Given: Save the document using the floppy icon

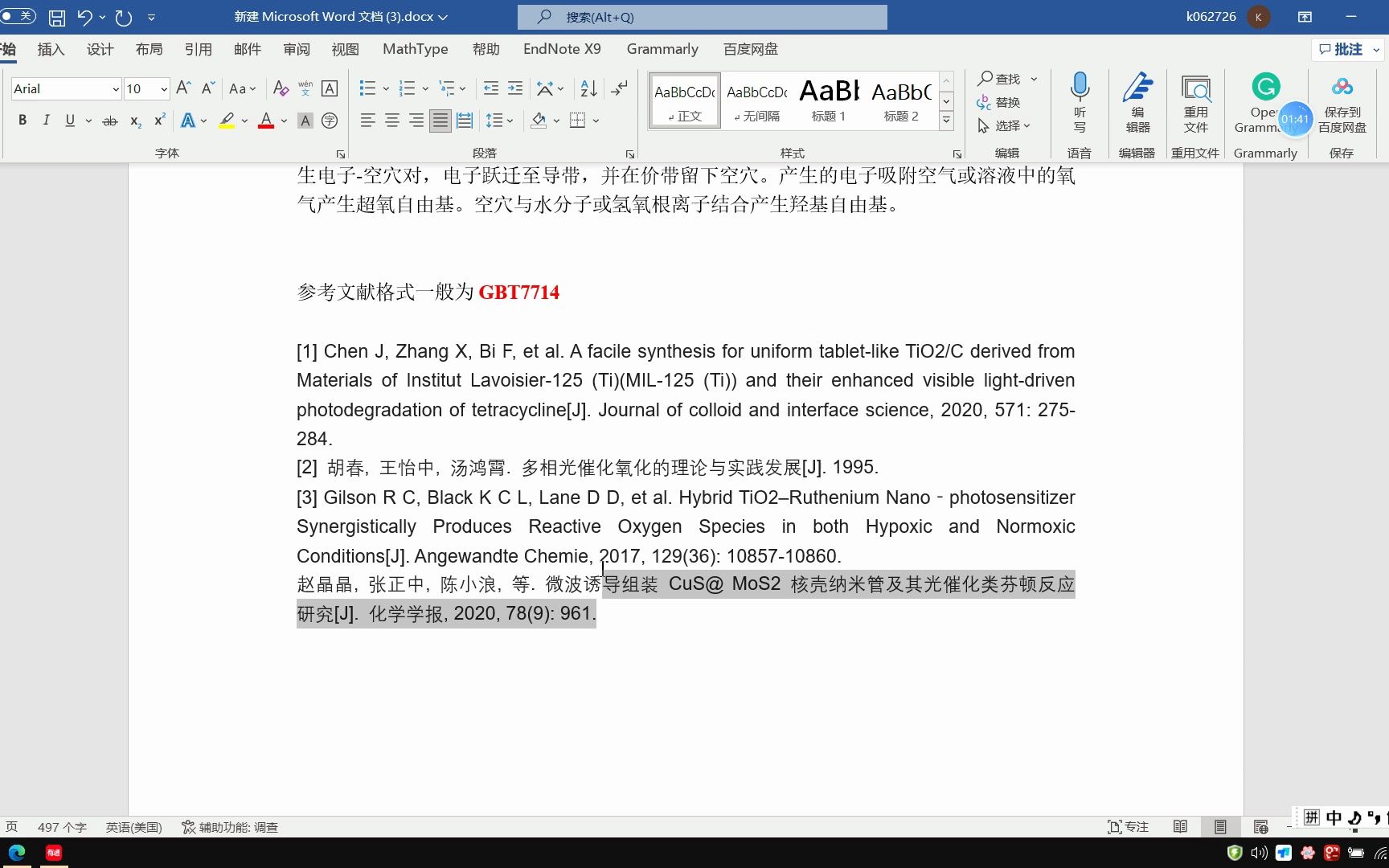Looking at the screenshot, I should coord(57,17).
